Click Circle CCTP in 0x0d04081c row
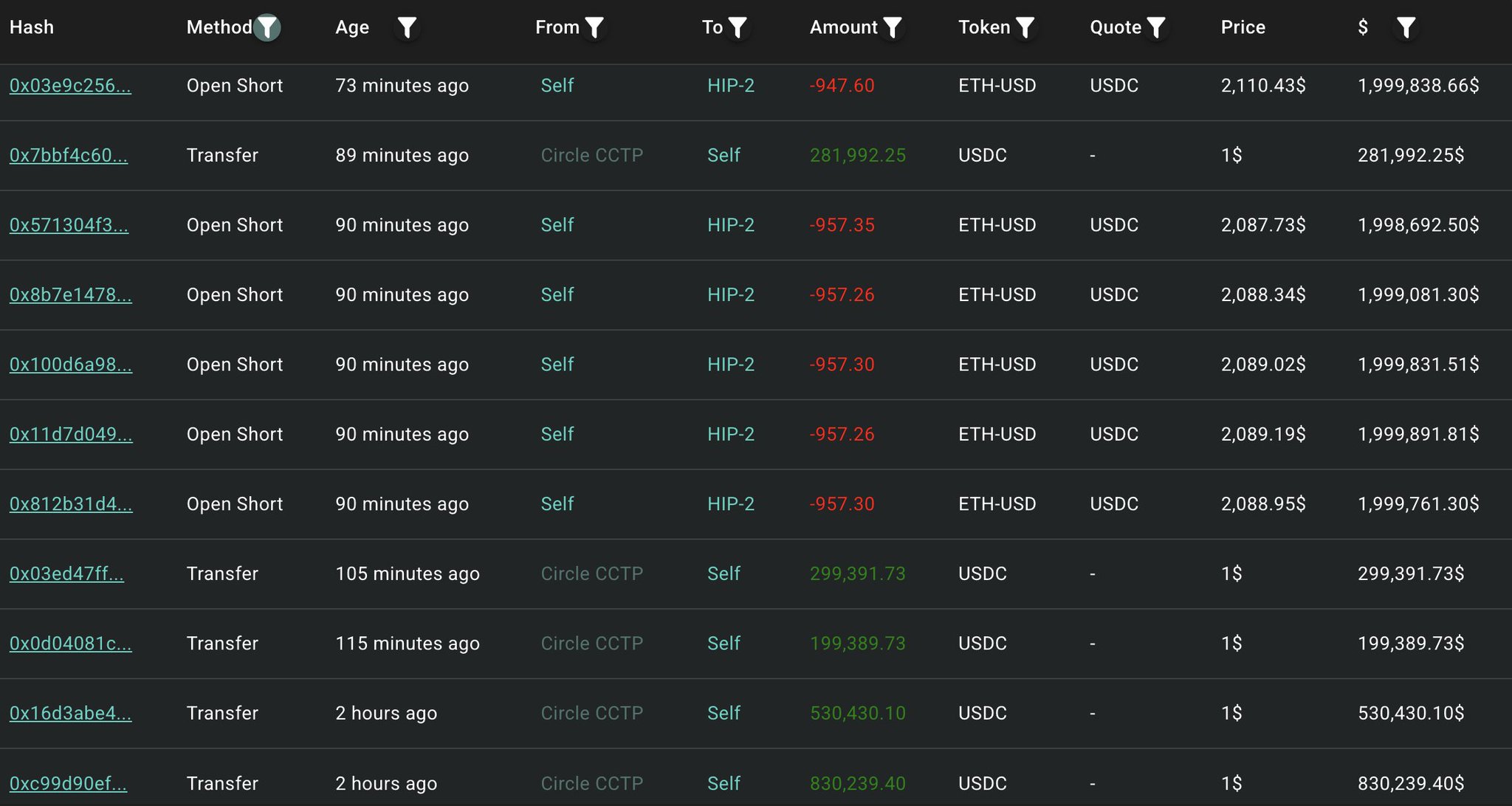This screenshot has height=806, width=1512. pyautogui.click(x=591, y=644)
